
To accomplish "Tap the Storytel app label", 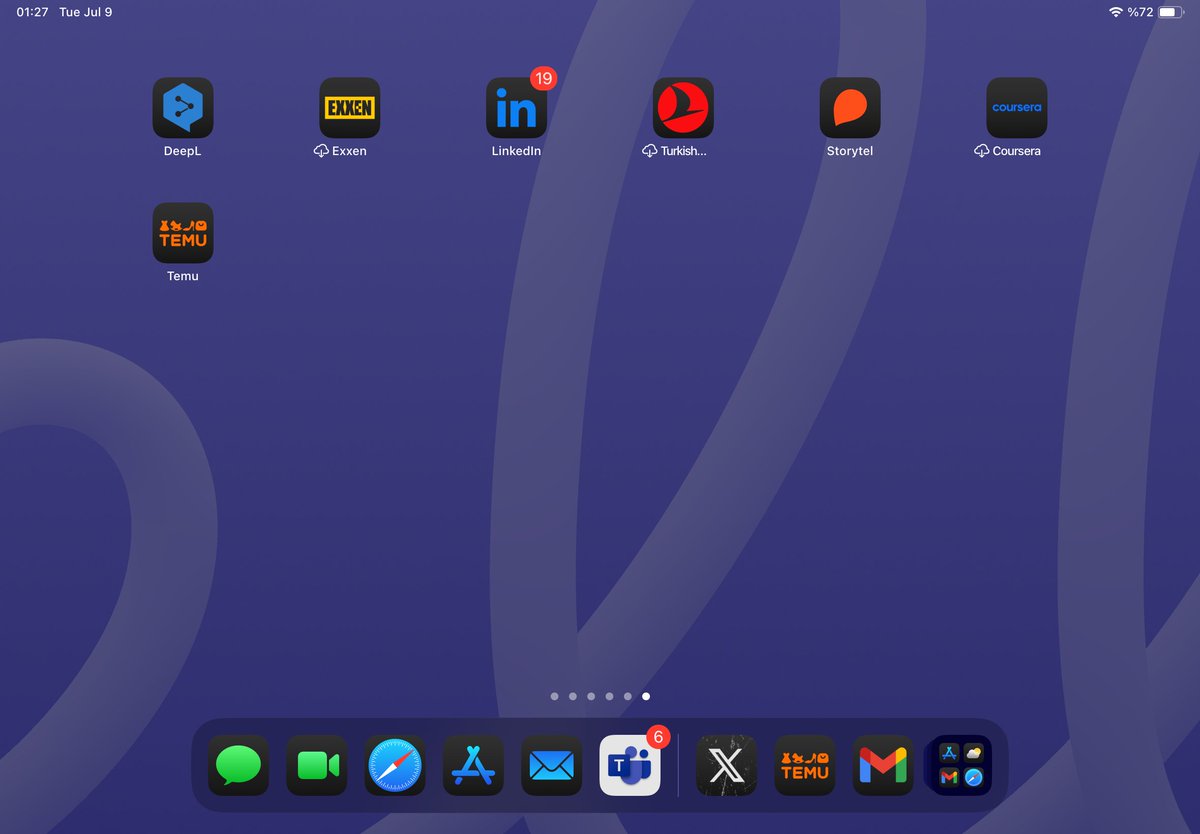I will [x=850, y=151].
